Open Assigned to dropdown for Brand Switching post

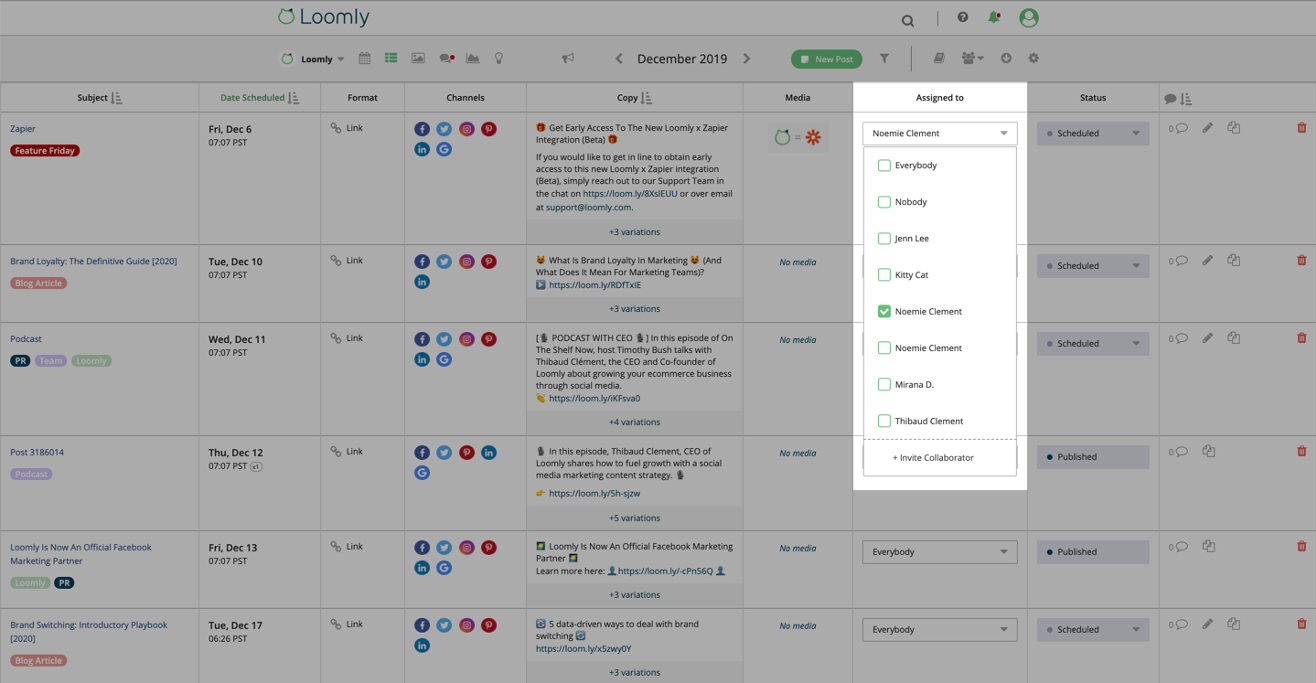pyautogui.click(x=940, y=630)
